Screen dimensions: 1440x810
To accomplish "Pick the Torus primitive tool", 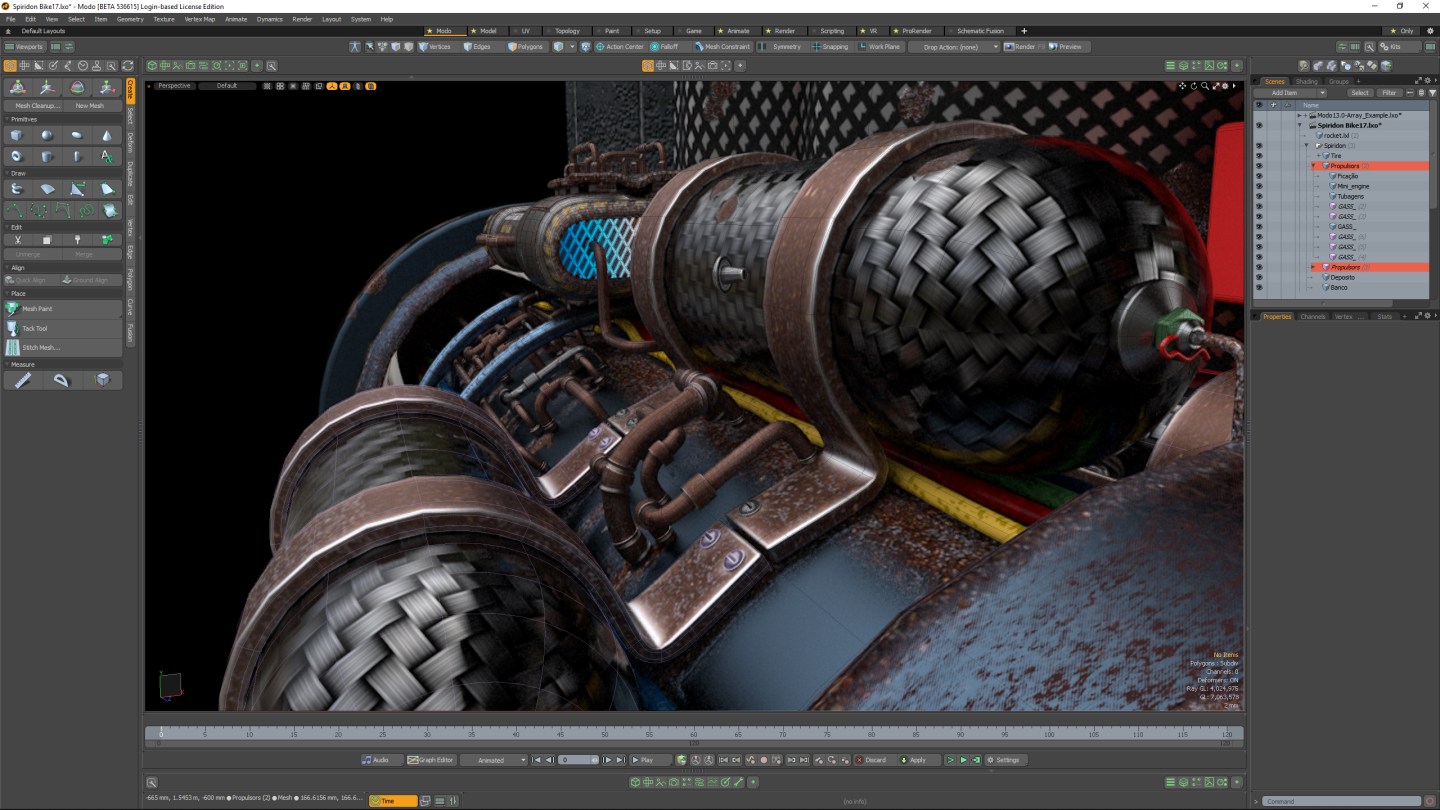I will (x=17, y=156).
